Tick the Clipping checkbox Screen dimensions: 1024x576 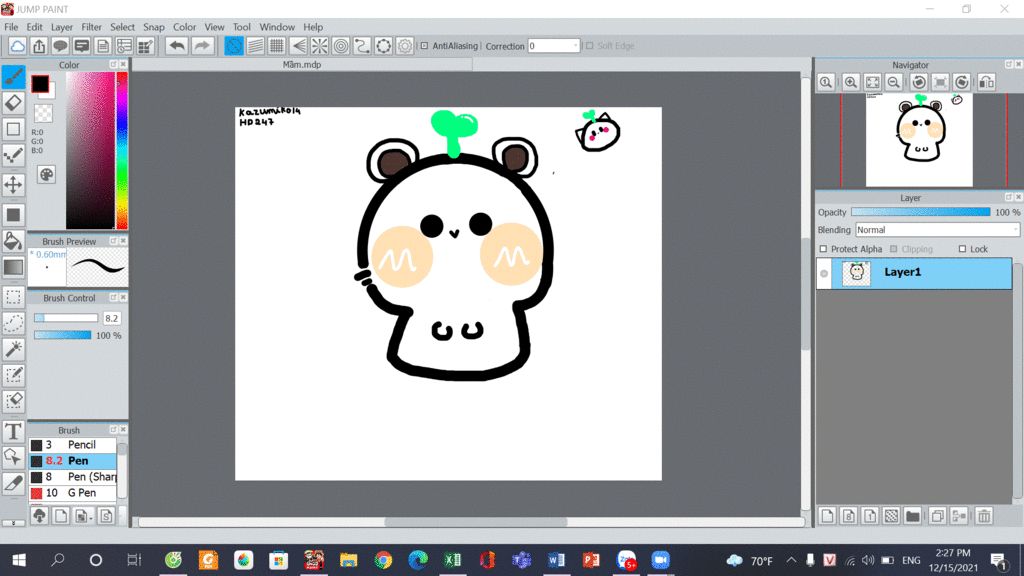pos(894,249)
